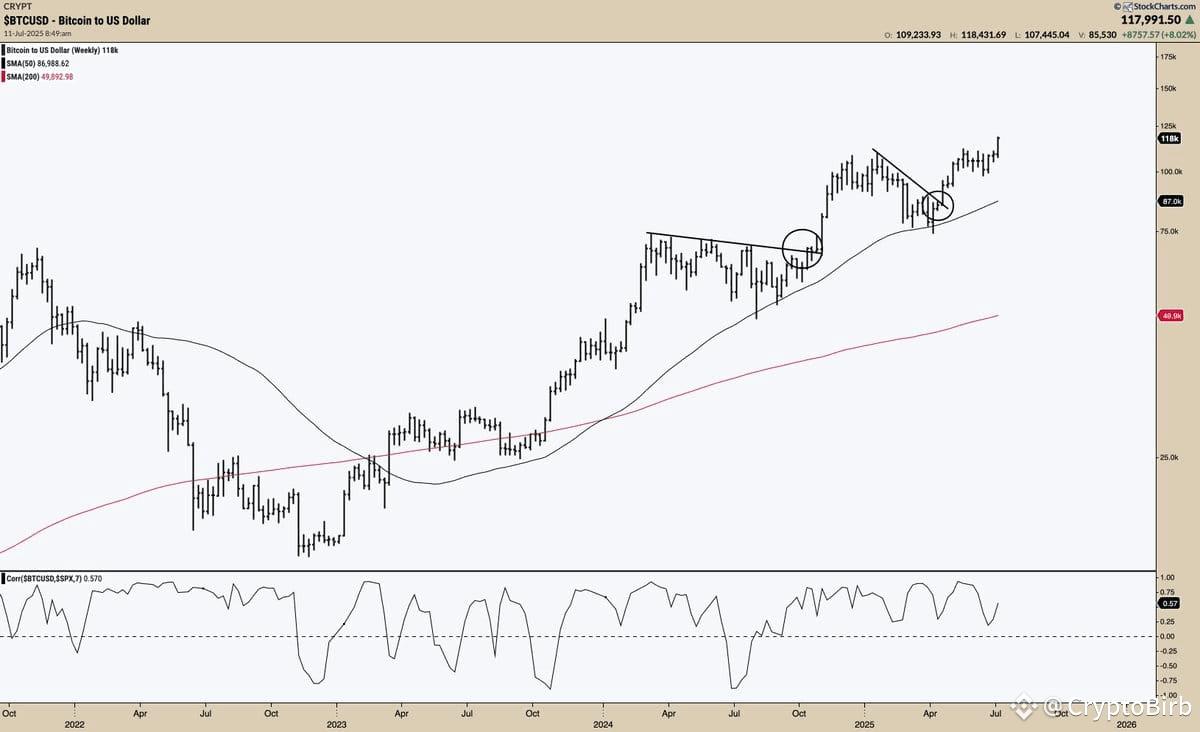Click the red '49.9k' SMA(200) axis tag
The height and width of the screenshot is (732, 1200).
click(x=1171, y=316)
